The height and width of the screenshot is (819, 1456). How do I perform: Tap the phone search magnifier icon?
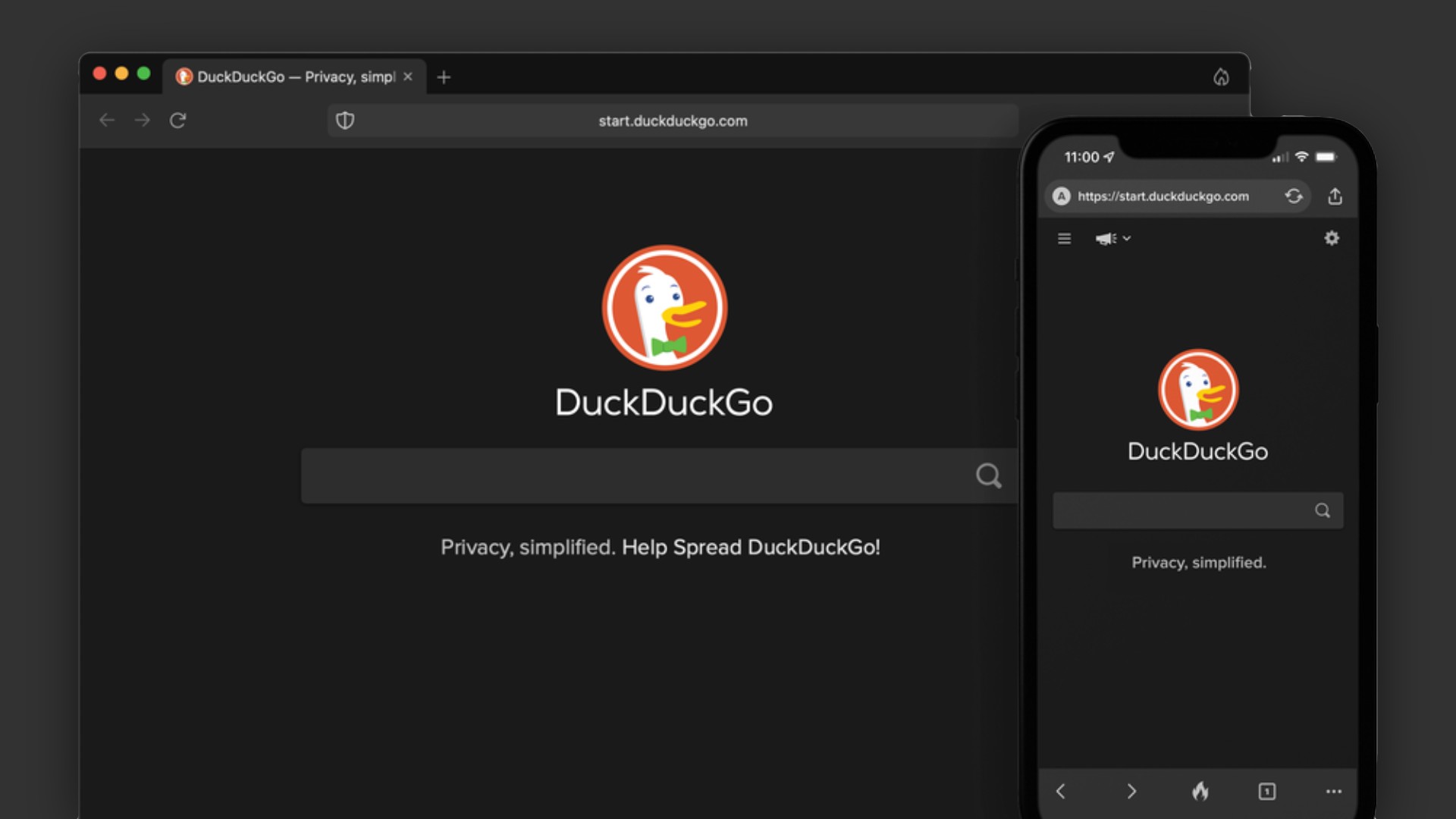click(1323, 510)
